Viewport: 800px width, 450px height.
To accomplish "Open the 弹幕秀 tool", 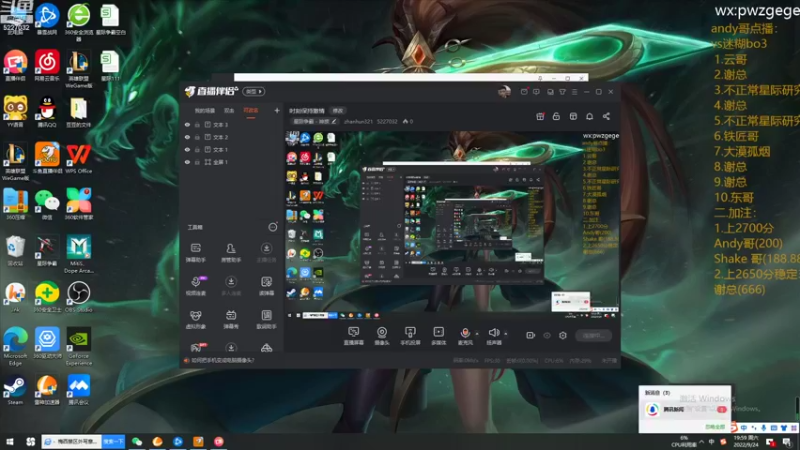I will 231,319.
